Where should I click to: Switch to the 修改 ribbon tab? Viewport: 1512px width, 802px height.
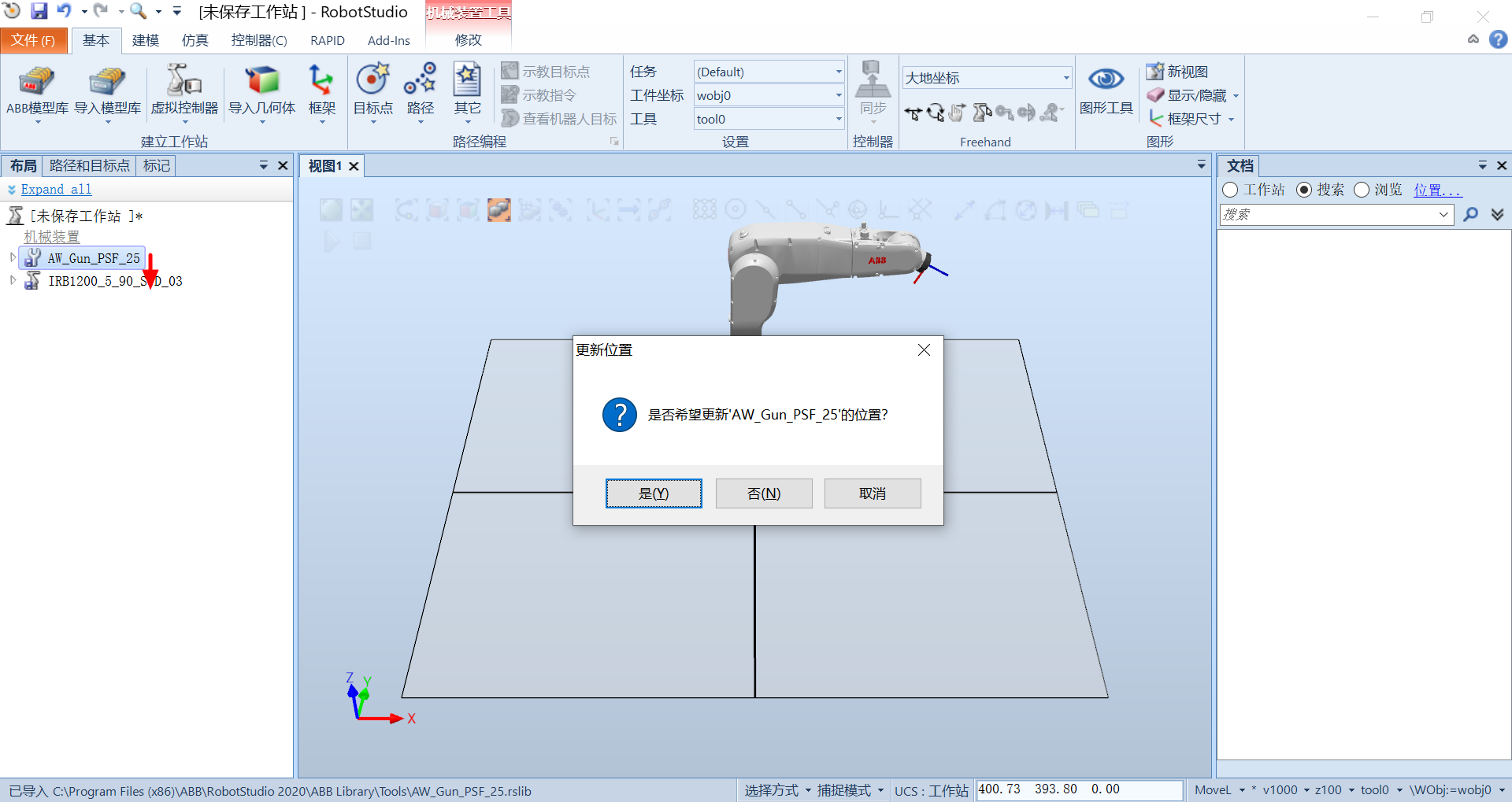469,40
